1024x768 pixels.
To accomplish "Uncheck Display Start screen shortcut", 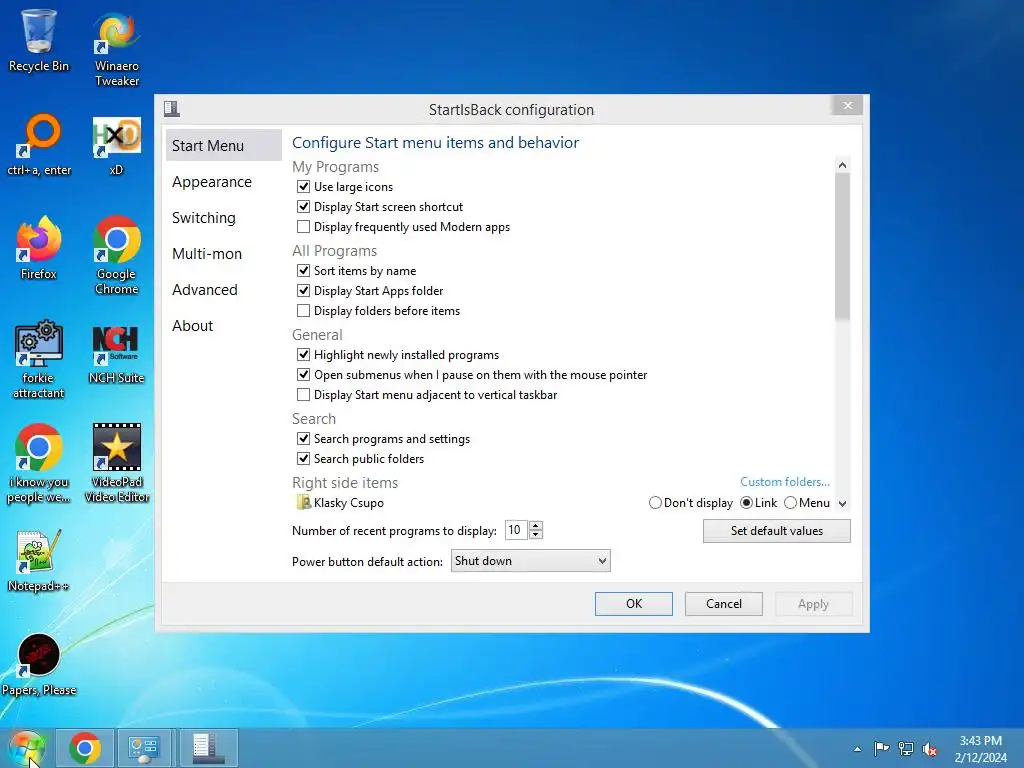I will pyautogui.click(x=303, y=206).
